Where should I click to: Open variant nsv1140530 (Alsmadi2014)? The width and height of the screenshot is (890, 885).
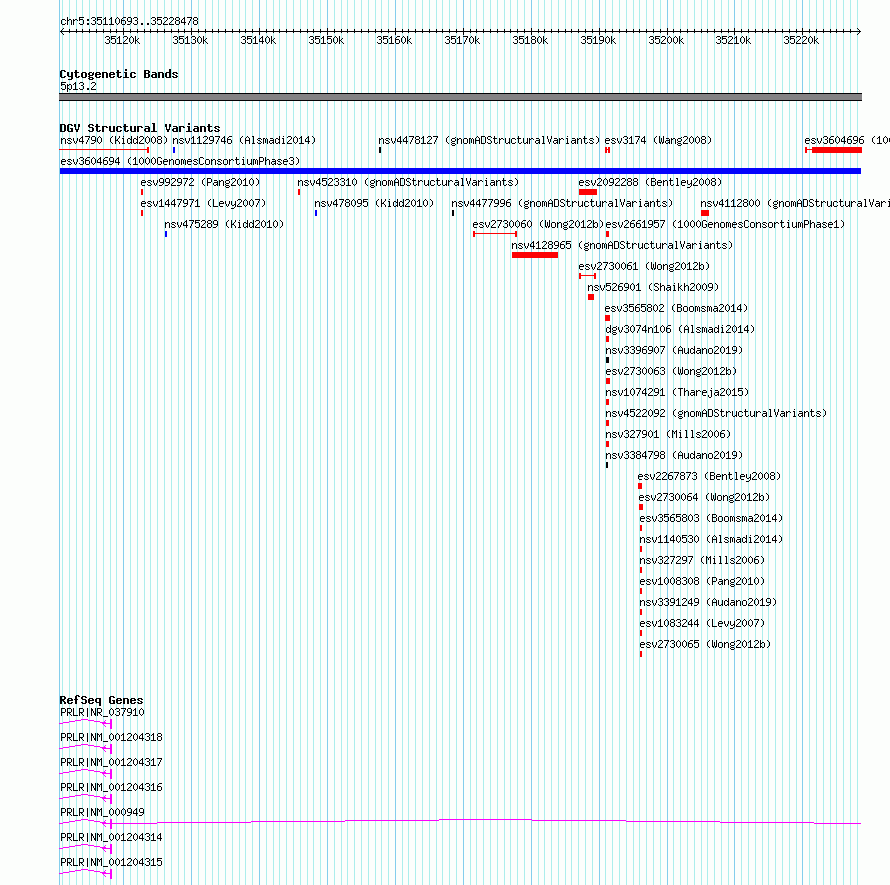(711, 539)
